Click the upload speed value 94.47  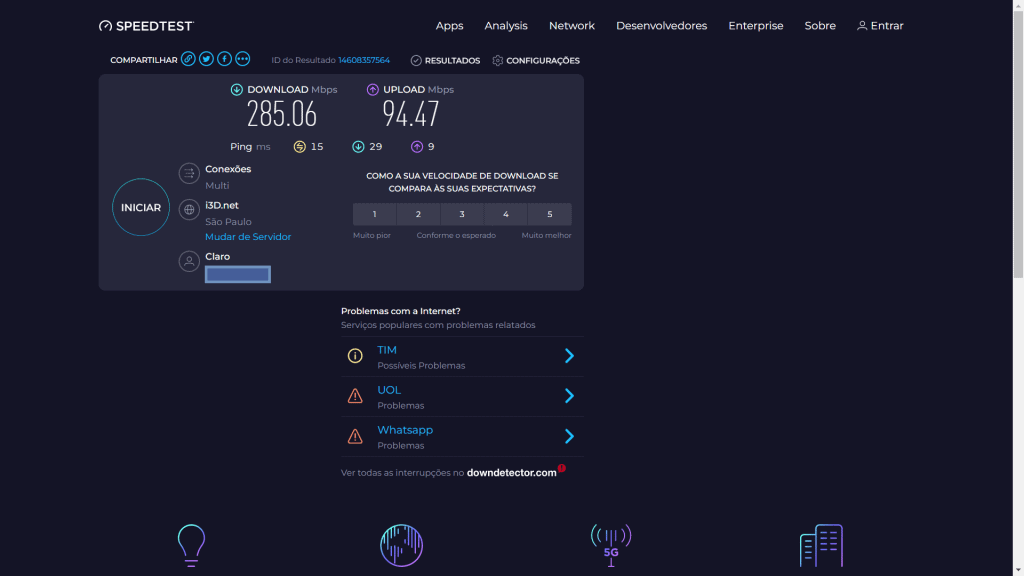point(410,114)
